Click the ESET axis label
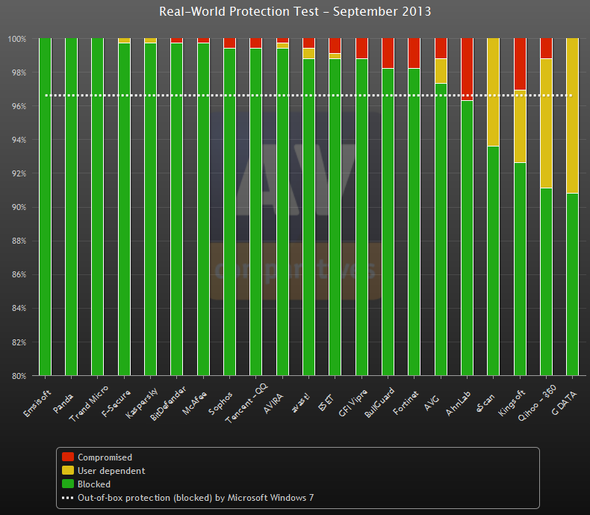 pos(326,403)
